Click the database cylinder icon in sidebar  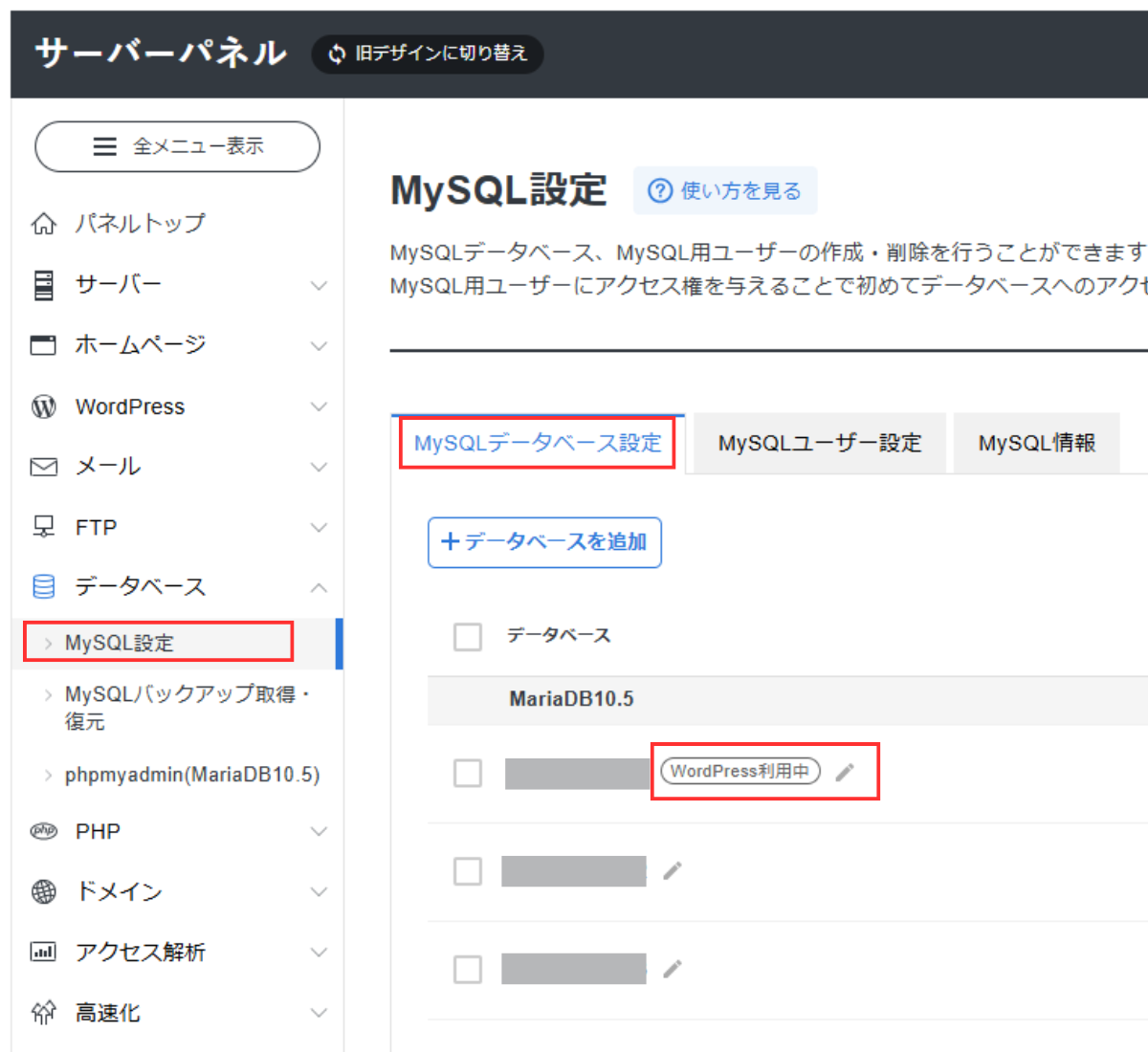44,586
